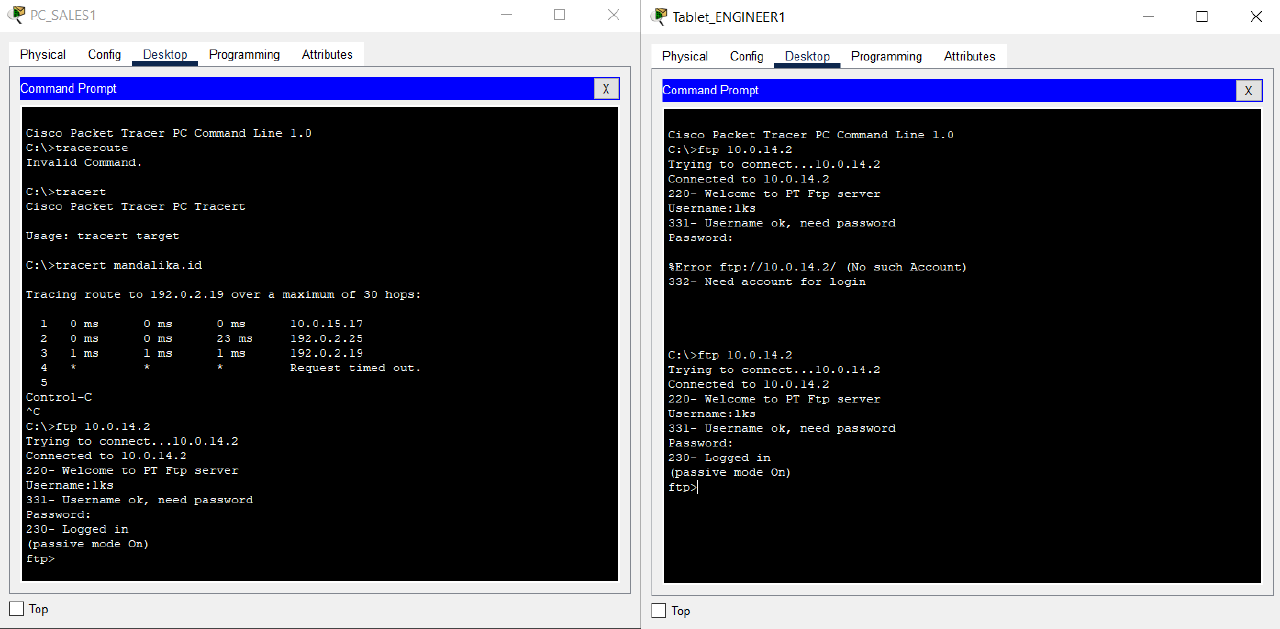Open the Programming tab of Tablet_ENGINEER1
1280x629 pixels.
pos(886,56)
